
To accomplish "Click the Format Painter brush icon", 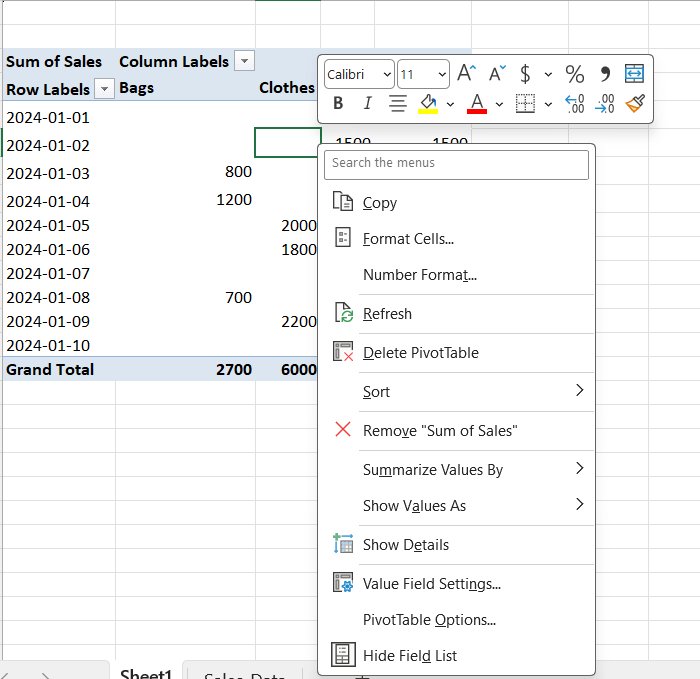I will click(x=634, y=103).
